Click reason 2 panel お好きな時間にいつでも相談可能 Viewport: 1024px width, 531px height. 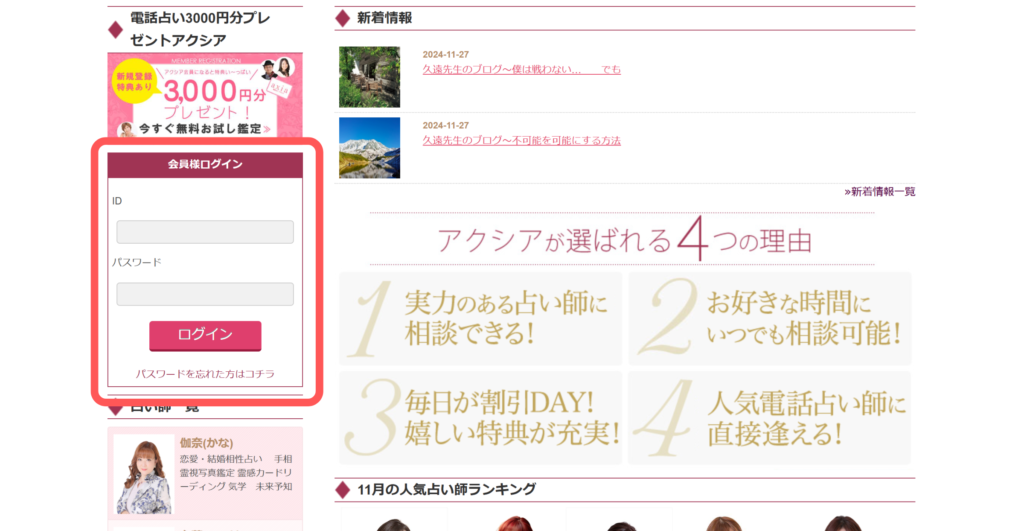point(770,318)
